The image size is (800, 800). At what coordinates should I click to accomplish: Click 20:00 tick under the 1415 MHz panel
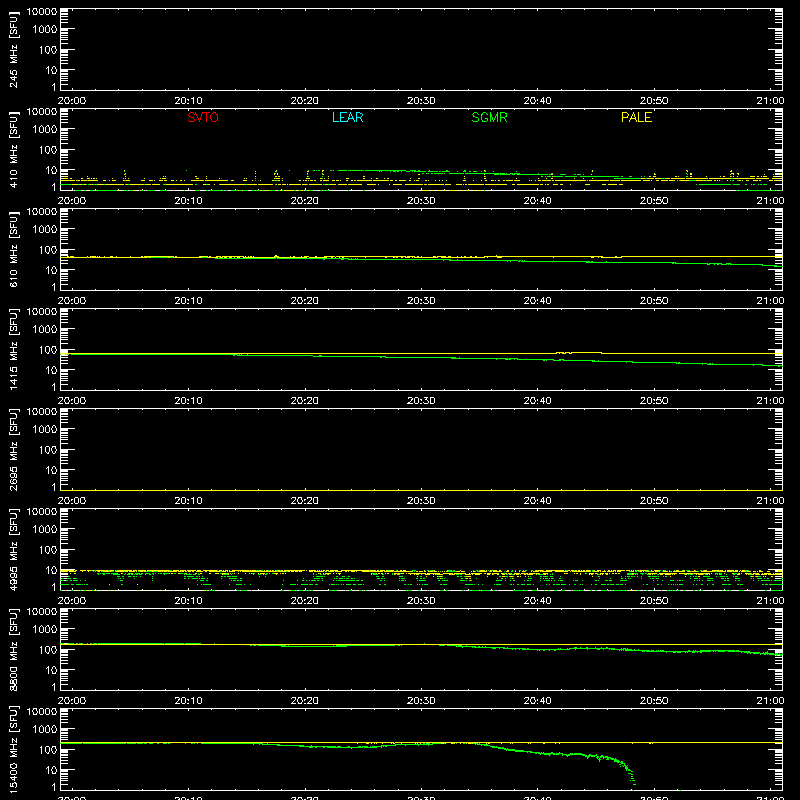71,401
